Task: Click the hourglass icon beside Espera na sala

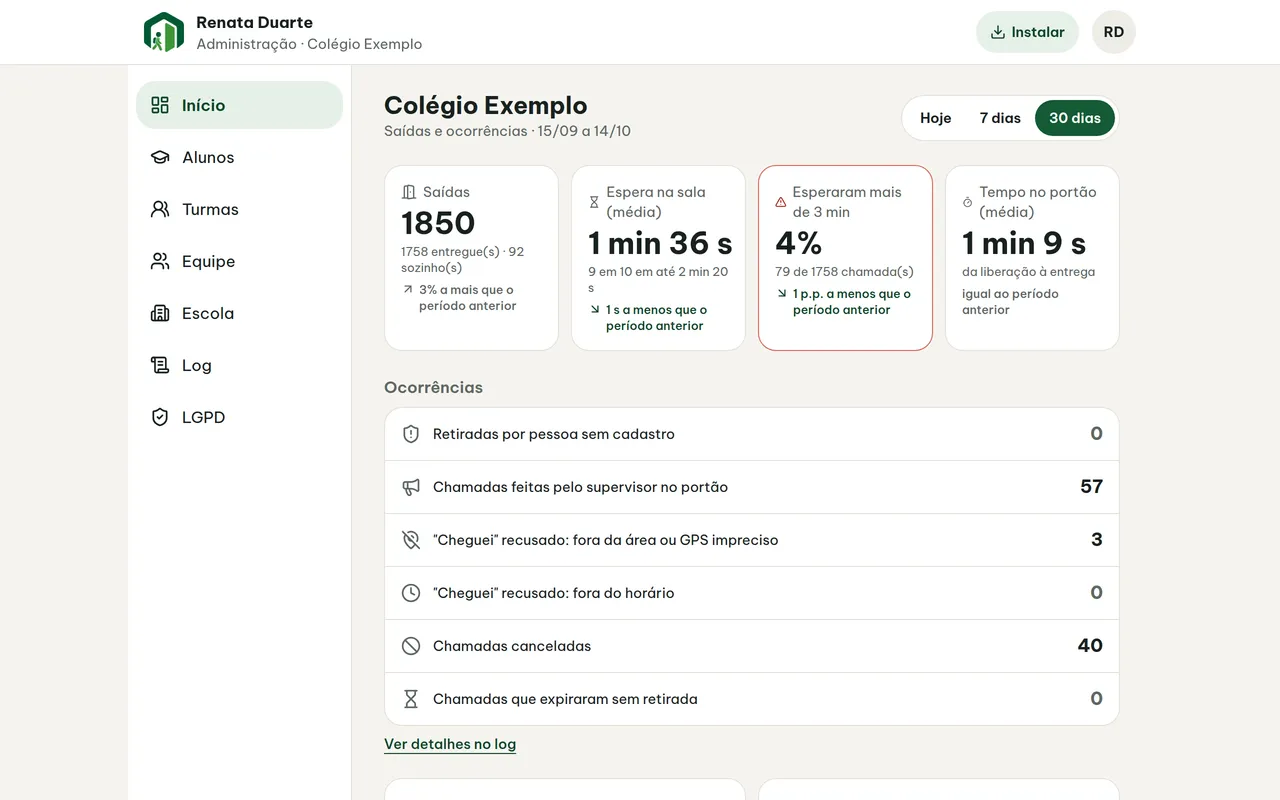Action: [x=594, y=202]
